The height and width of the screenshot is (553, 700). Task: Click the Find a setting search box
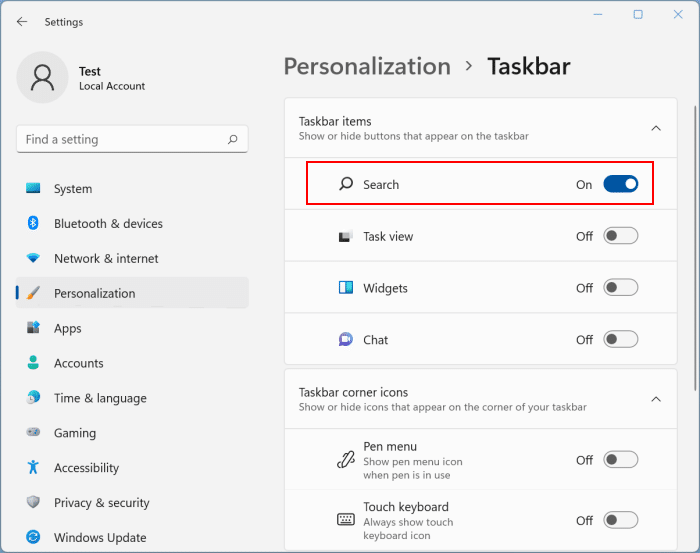click(x=132, y=139)
